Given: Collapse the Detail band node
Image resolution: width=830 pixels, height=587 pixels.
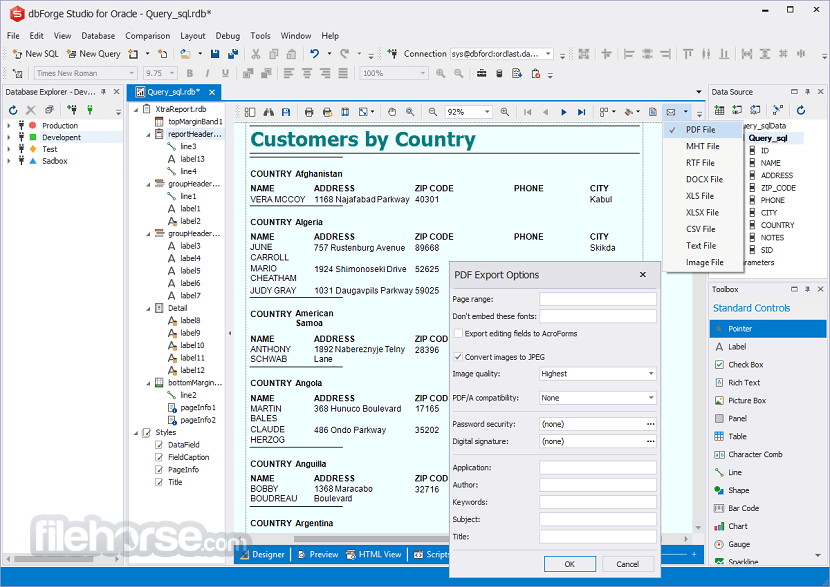Looking at the screenshot, I should click(x=148, y=309).
